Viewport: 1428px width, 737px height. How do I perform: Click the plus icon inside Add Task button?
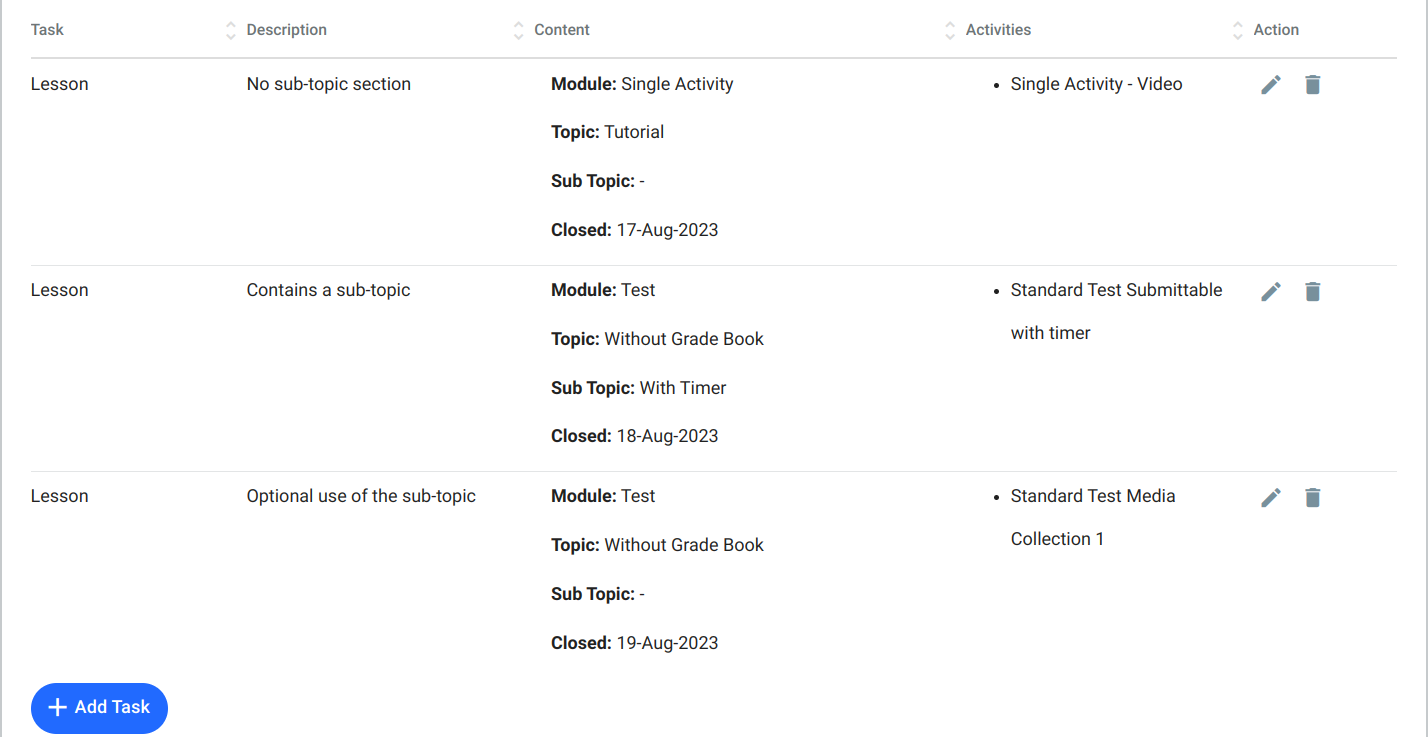pos(58,708)
